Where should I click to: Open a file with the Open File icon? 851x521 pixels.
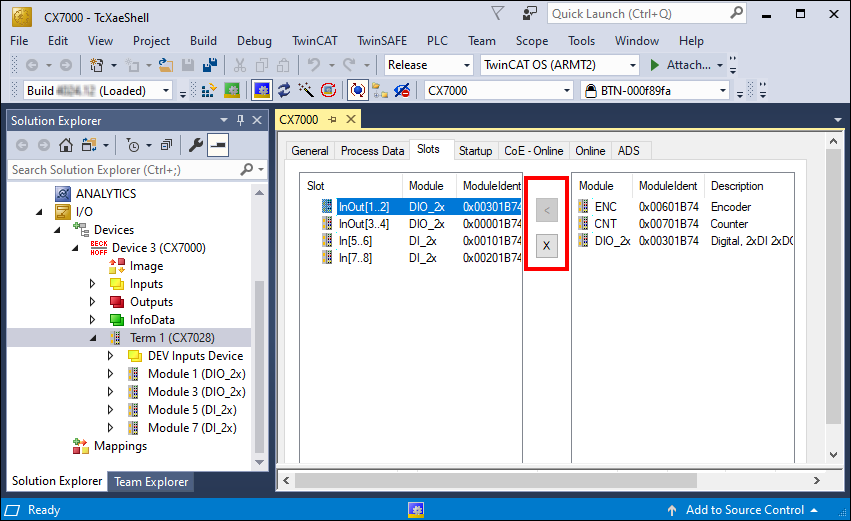(166, 65)
